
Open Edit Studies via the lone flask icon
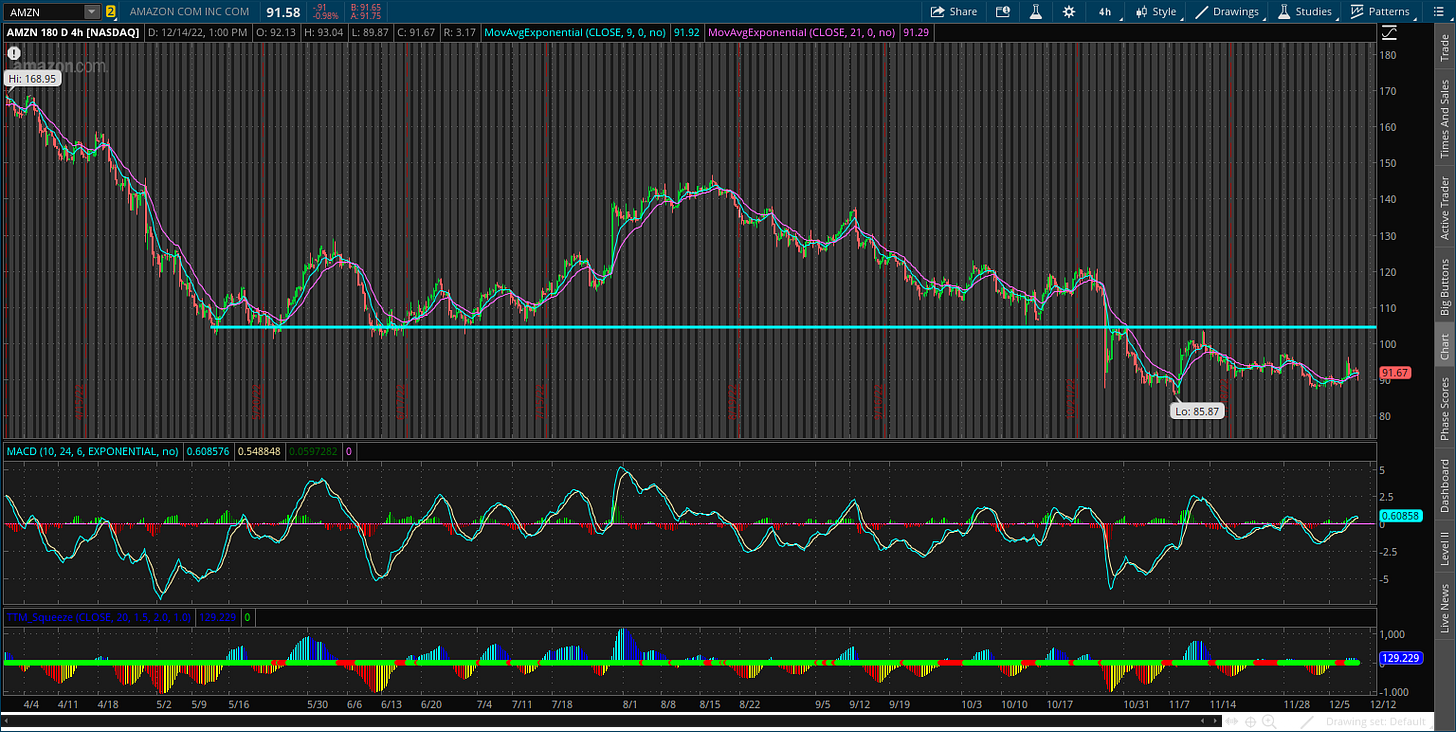coord(1036,12)
